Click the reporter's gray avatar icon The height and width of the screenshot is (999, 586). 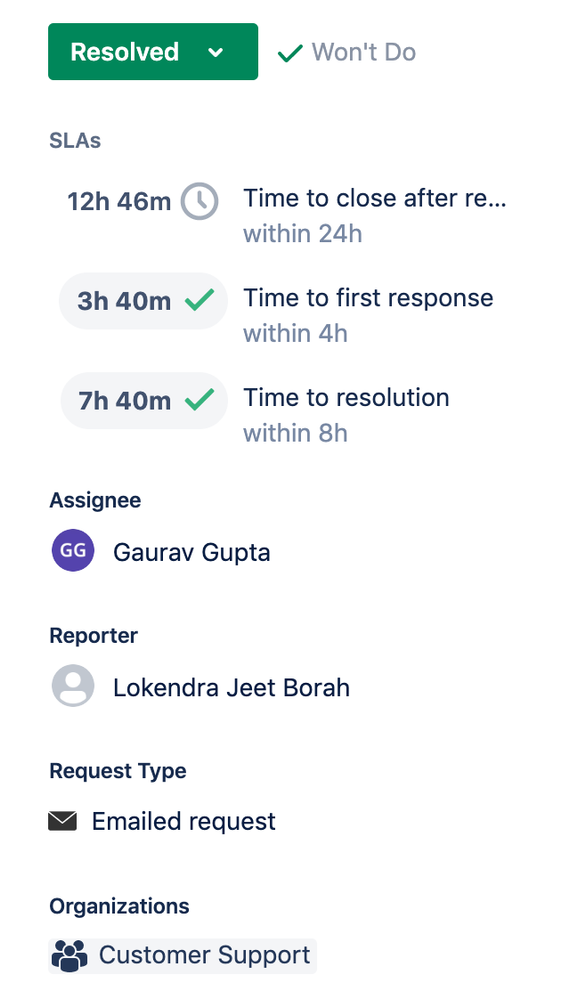[72, 686]
